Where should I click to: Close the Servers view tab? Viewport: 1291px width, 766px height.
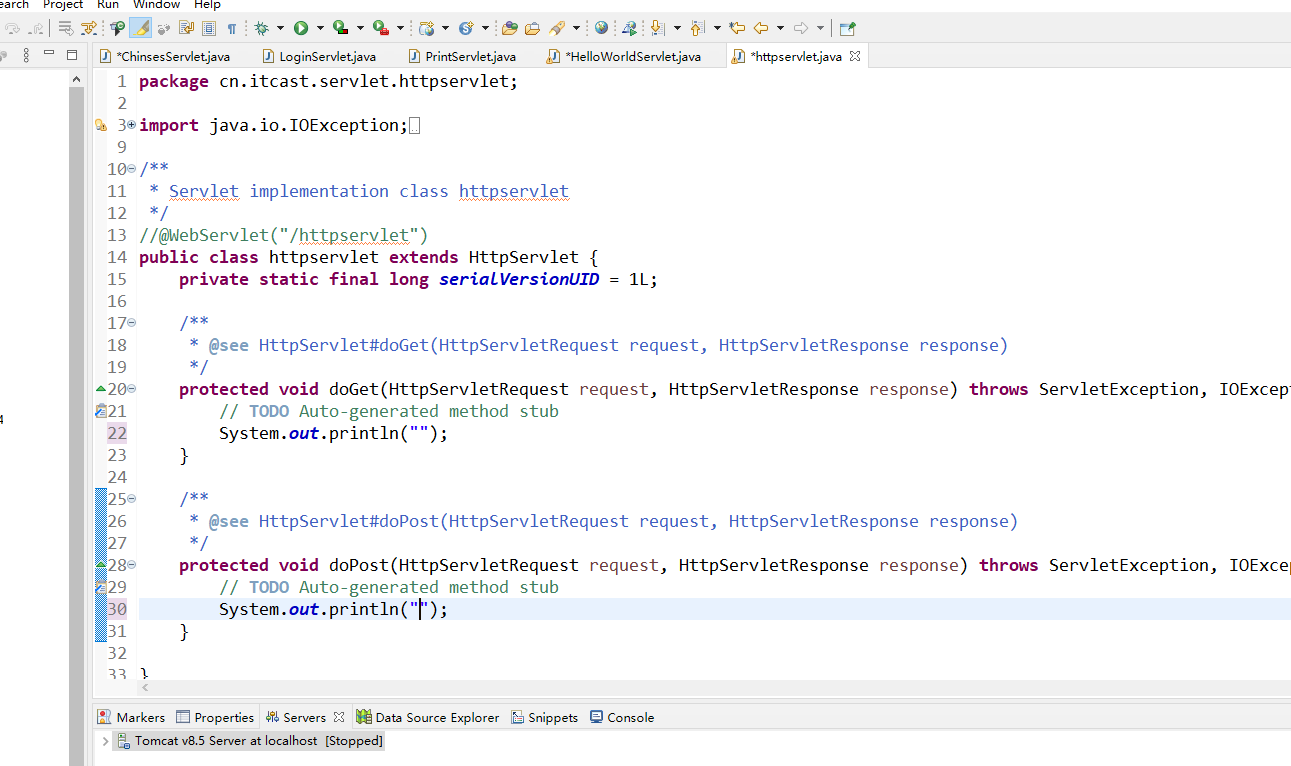coord(339,717)
